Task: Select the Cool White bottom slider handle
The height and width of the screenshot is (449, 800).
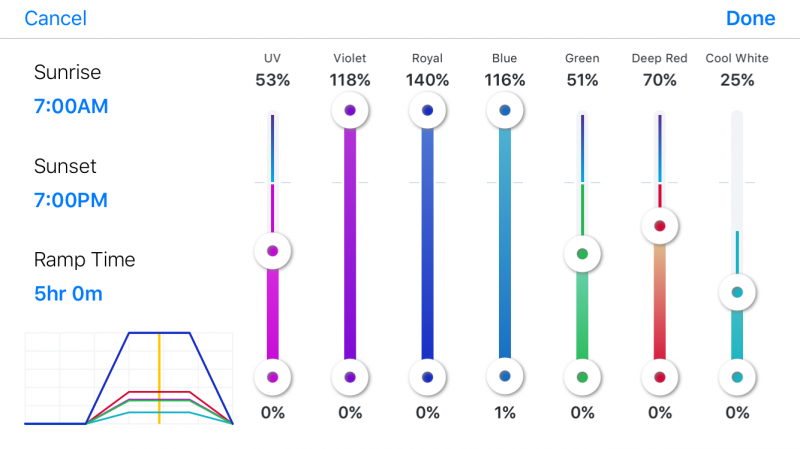Action: tap(737, 377)
